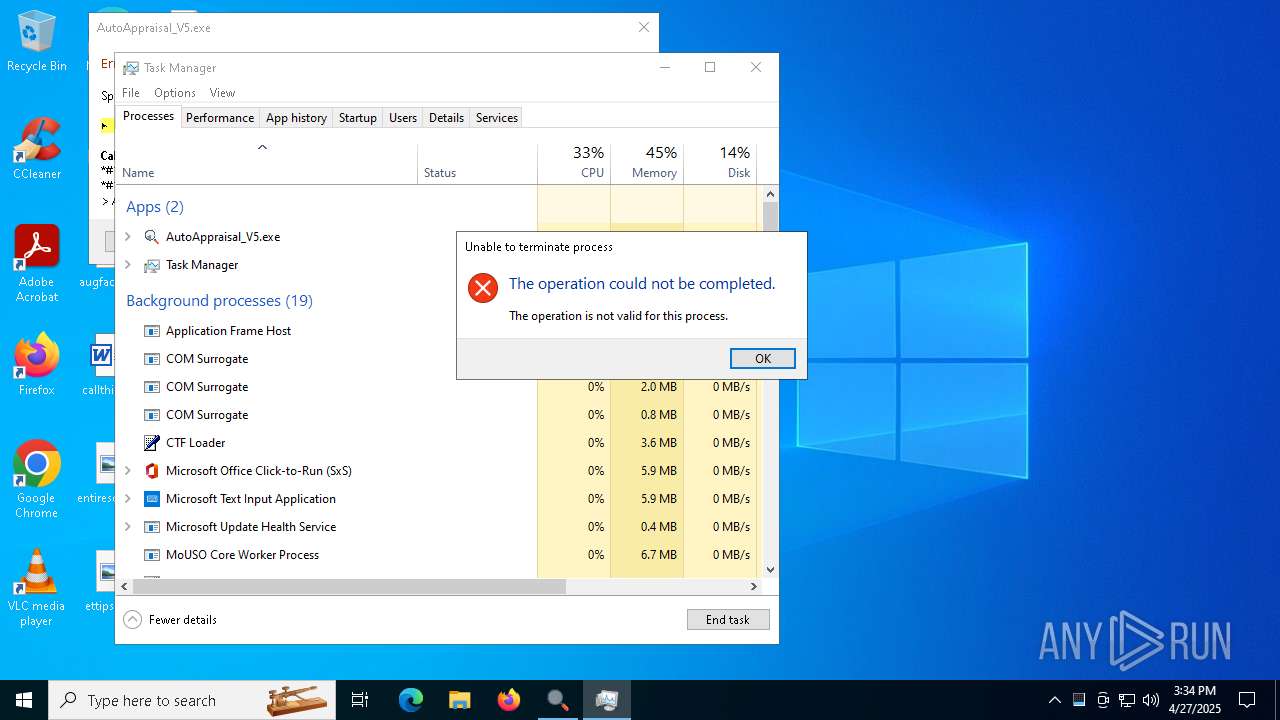1280x720 pixels.
Task: Switch to the Startup tab
Action: pyautogui.click(x=357, y=117)
